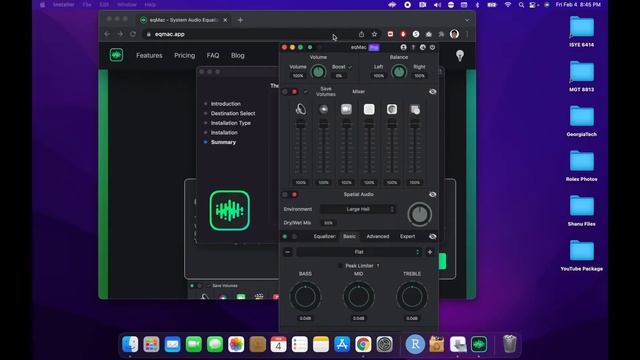
Task: Click the Volume 100% value field
Action: pyautogui.click(x=298, y=76)
